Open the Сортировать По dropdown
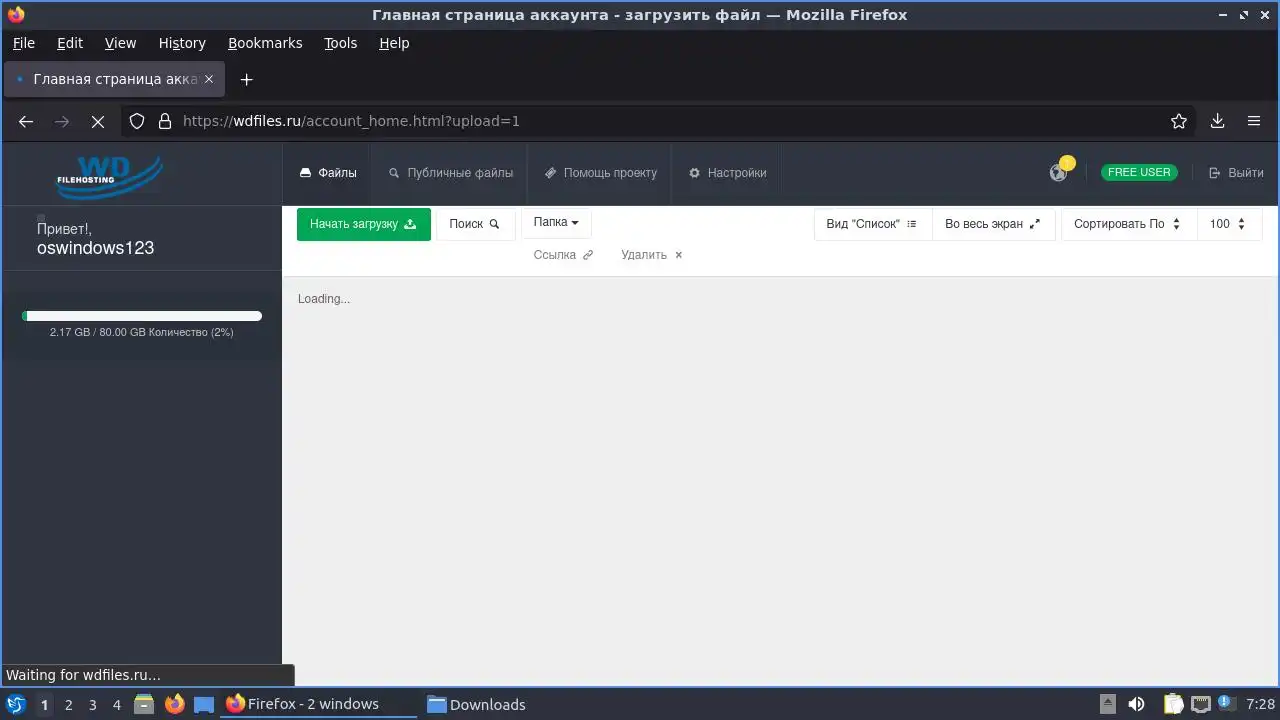Screen dimensions: 1280x720 [x=1128, y=224]
